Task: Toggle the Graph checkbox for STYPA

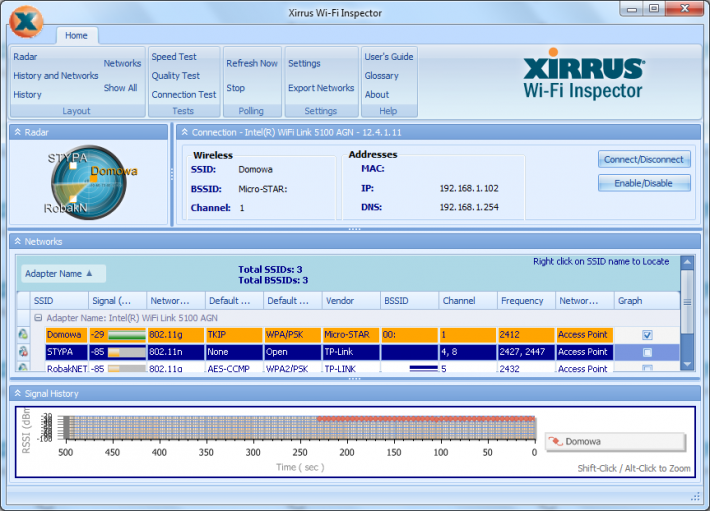Action: tap(647, 352)
